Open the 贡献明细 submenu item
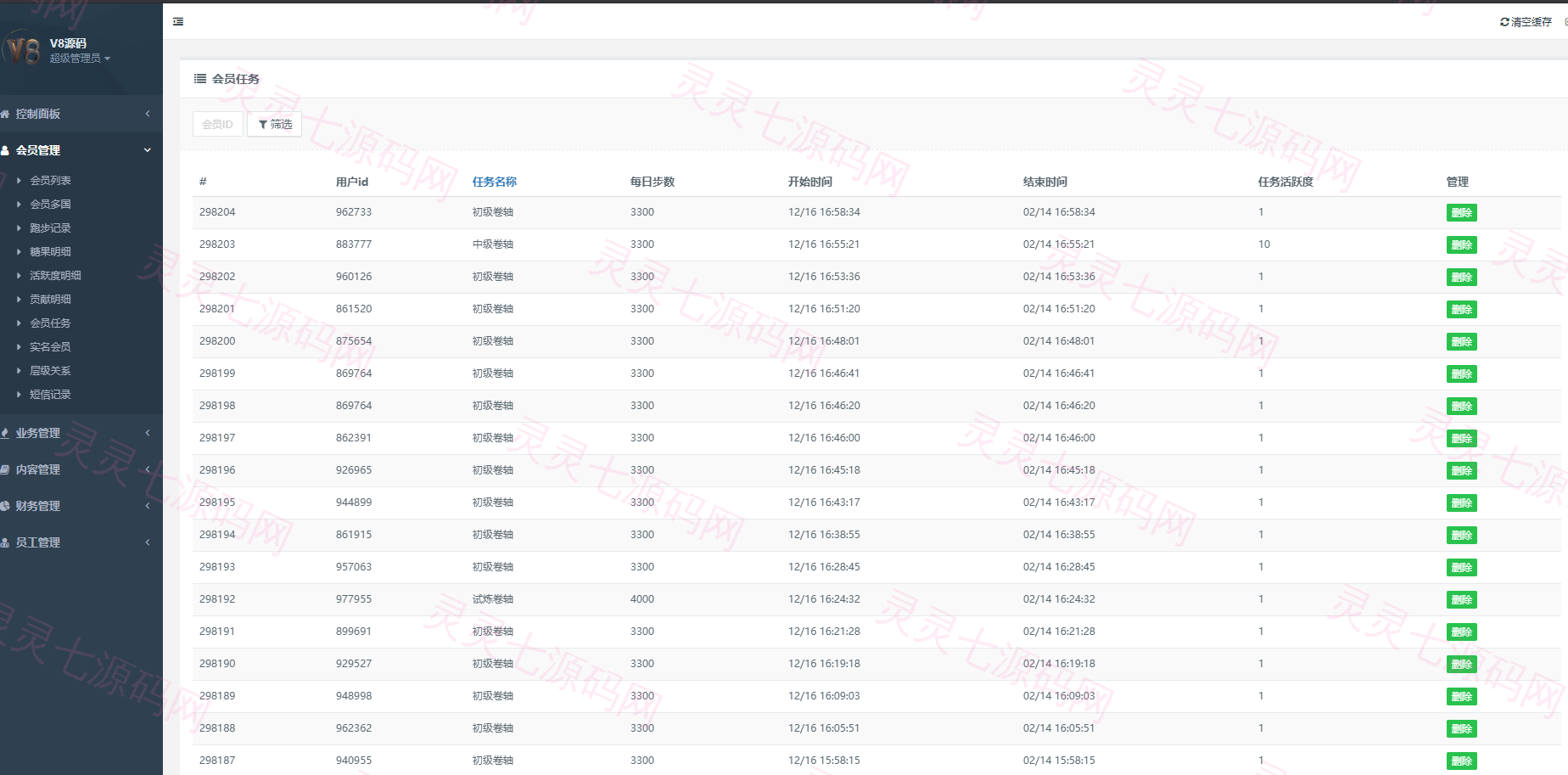Screen dimensions: 1568x775 pos(50,300)
